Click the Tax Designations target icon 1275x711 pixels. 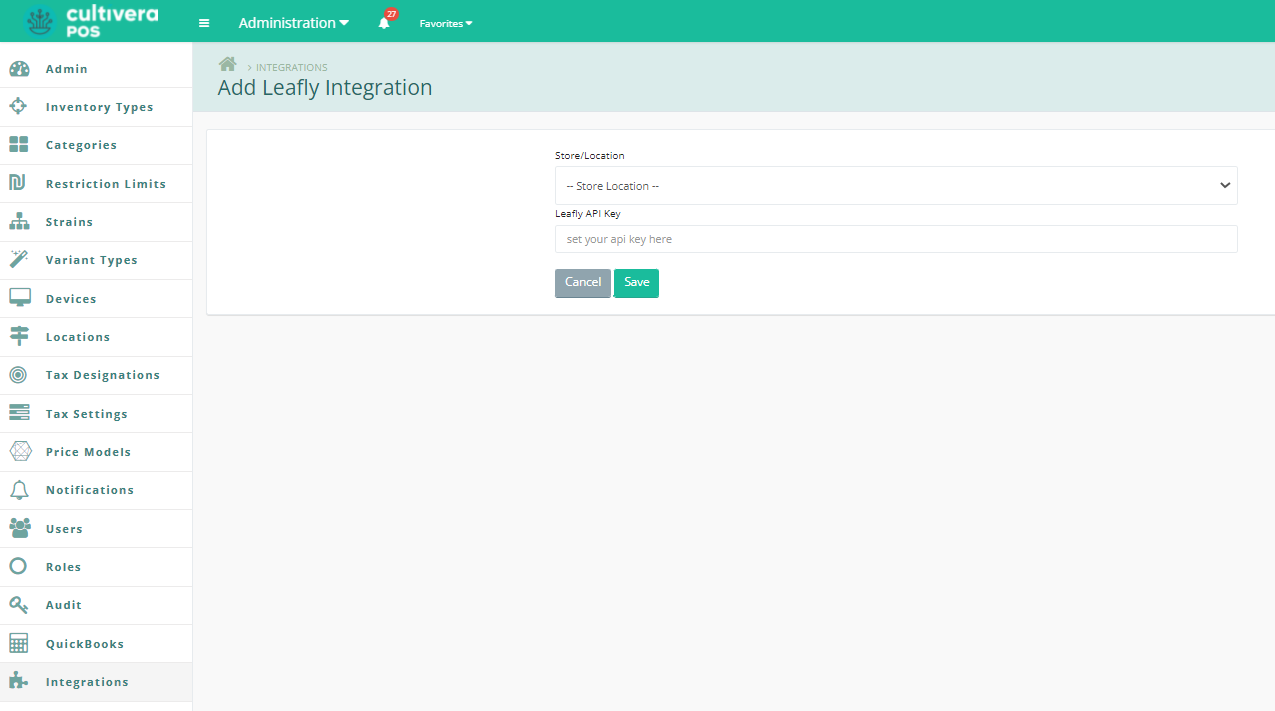click(18, 375)
